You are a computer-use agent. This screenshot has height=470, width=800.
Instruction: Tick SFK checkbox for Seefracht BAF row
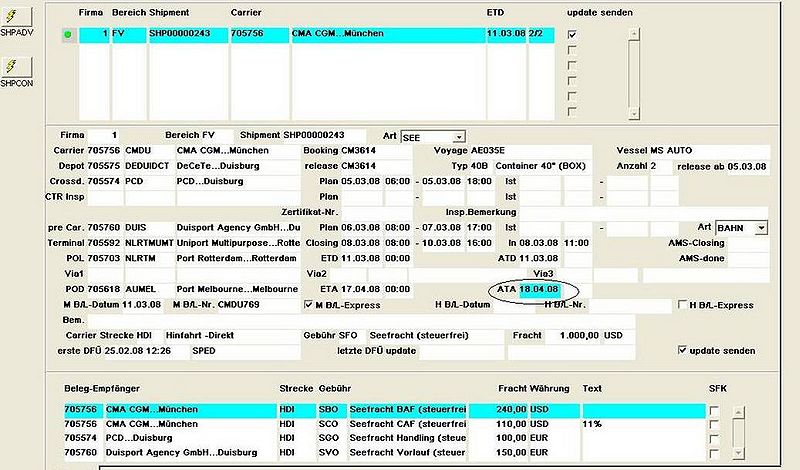714,410
